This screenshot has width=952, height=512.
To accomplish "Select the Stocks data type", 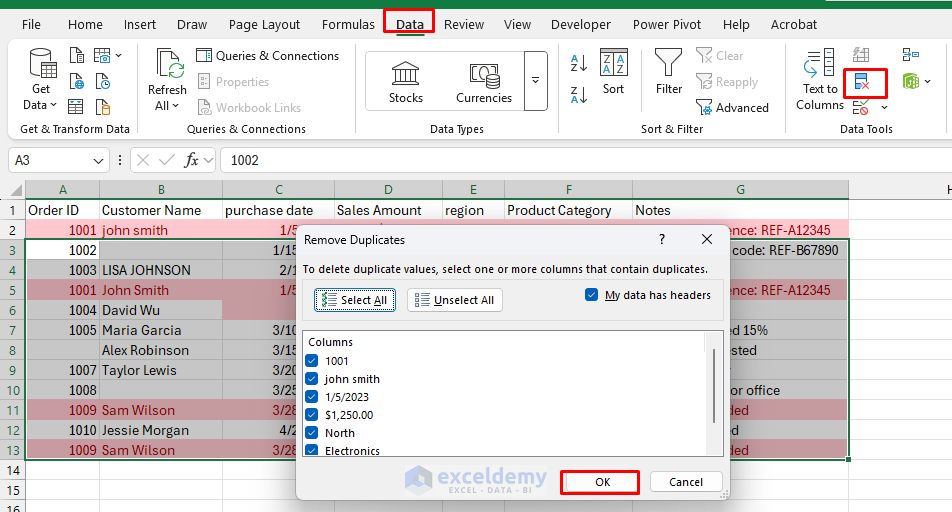I will (x=406, y=81).
